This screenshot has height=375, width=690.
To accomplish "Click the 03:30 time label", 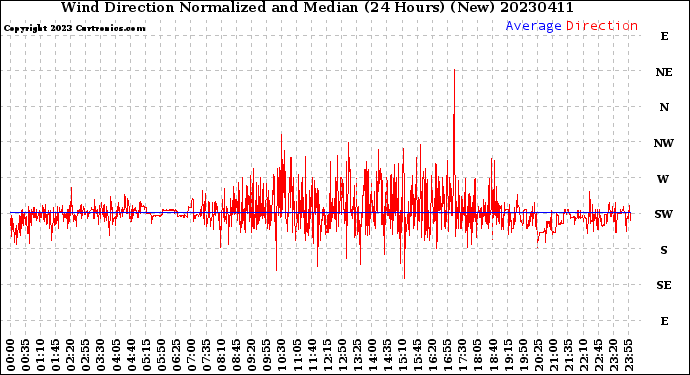I will tap(101, 355).
